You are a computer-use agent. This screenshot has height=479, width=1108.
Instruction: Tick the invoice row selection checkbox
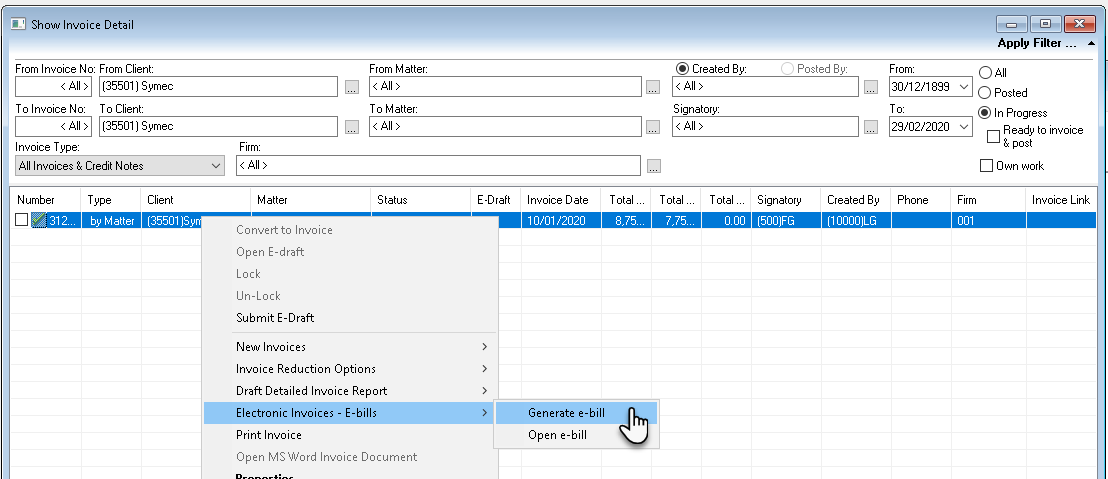point(22,220)
